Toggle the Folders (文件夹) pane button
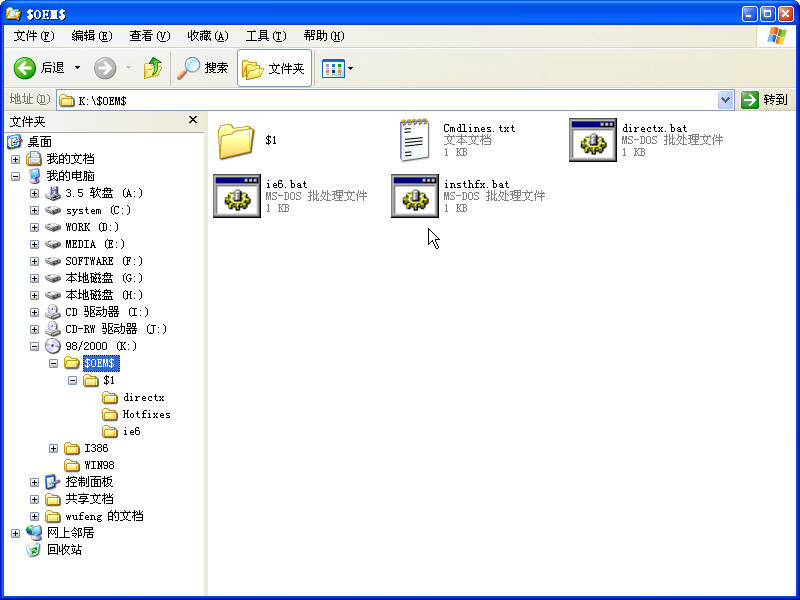This screenshot has width=800, height=600. coord(274,68)
